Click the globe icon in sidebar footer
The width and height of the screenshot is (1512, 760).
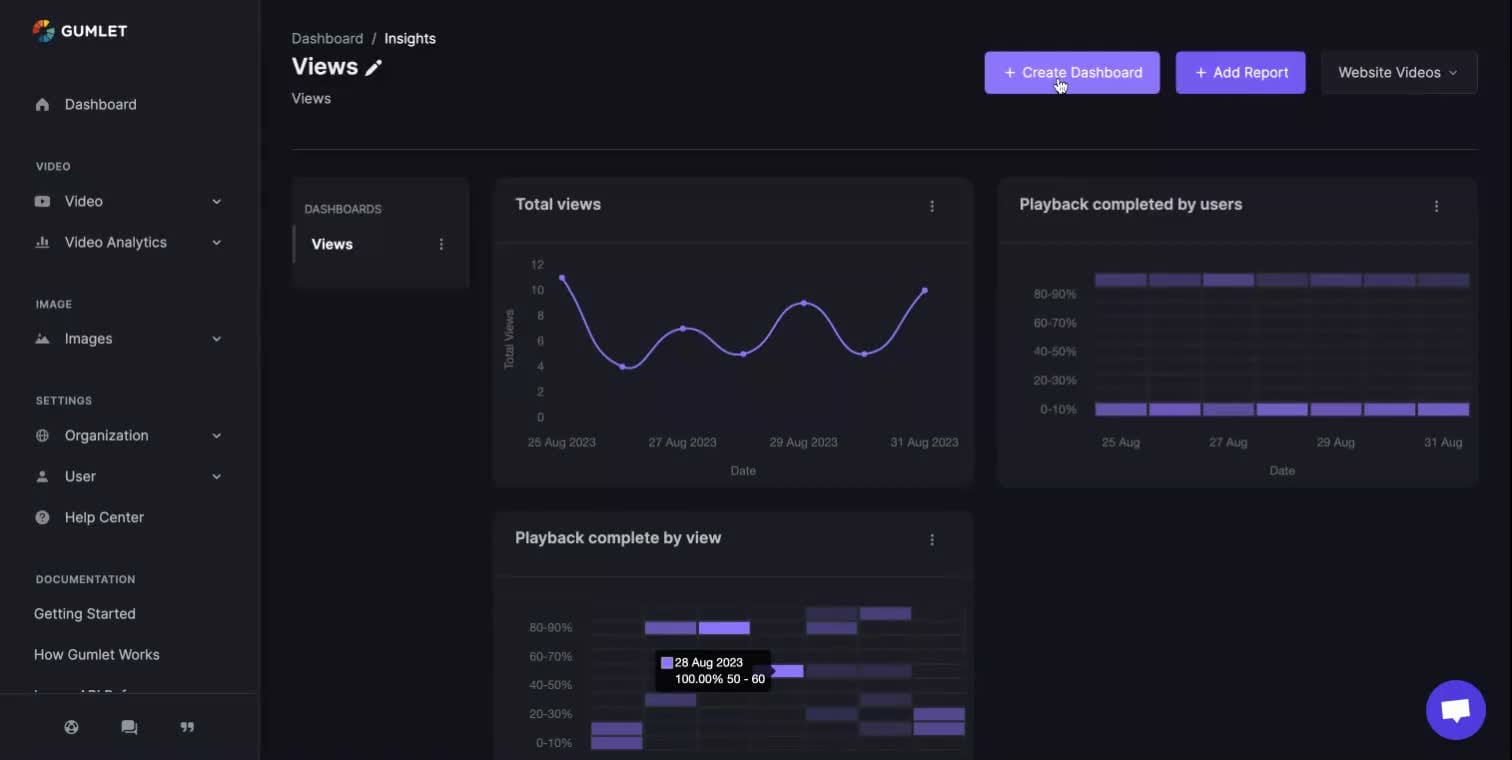pyautogui.click(x=71, y=727)
